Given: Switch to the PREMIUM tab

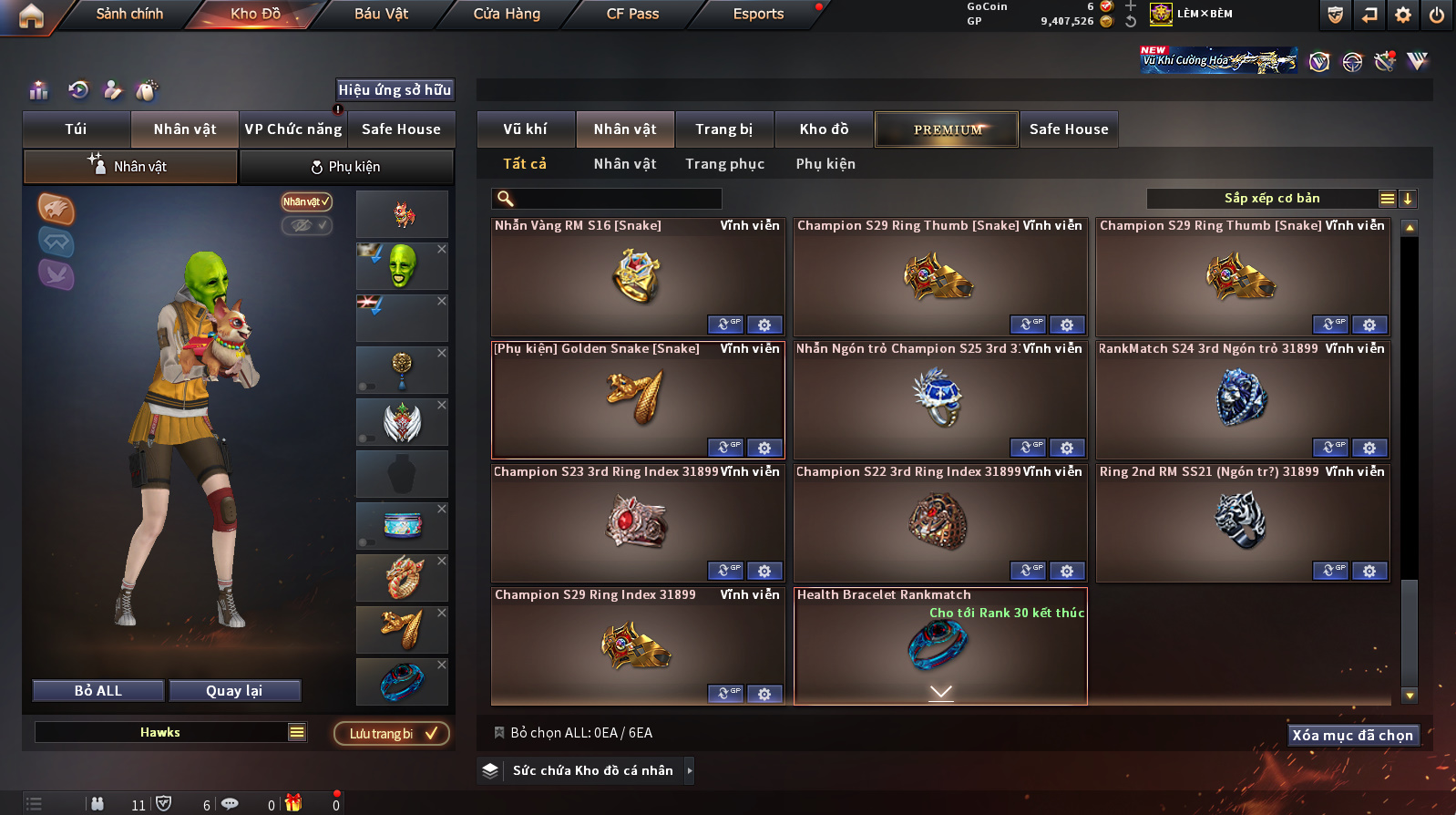Looking at the screenshot, I should pyautogui.click(x=947, y=129).
